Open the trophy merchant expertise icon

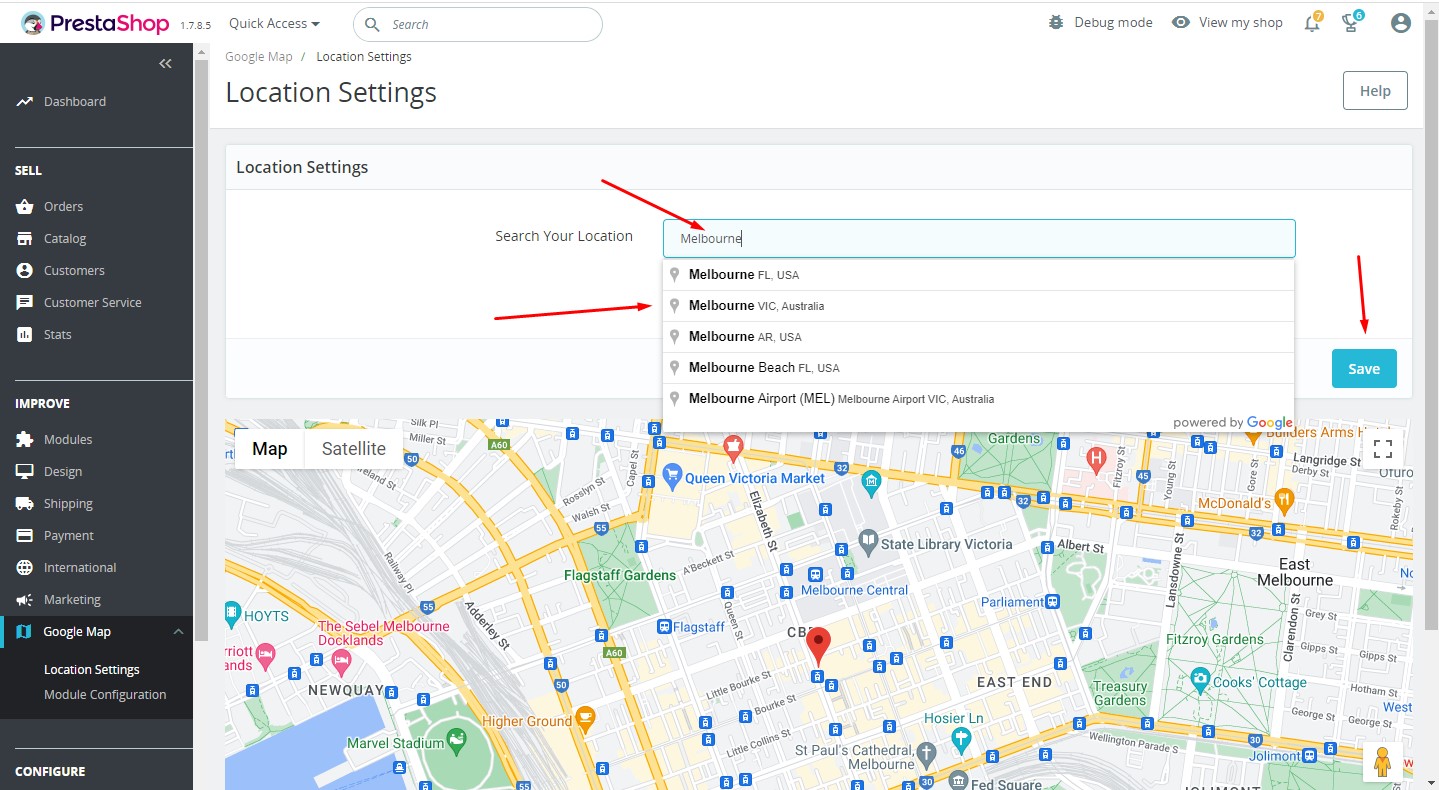coord(1351,23)
